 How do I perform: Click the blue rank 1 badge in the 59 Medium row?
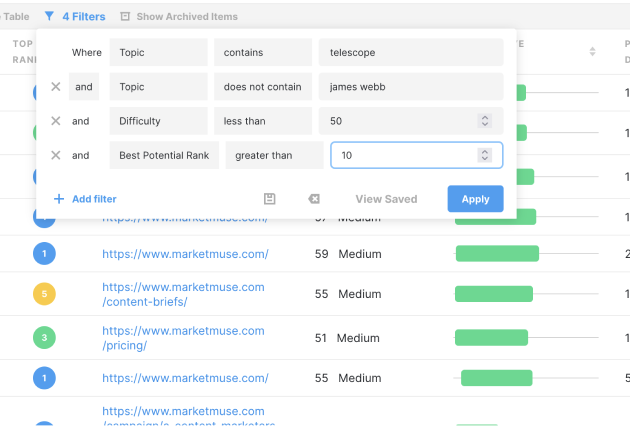point(44,254)
